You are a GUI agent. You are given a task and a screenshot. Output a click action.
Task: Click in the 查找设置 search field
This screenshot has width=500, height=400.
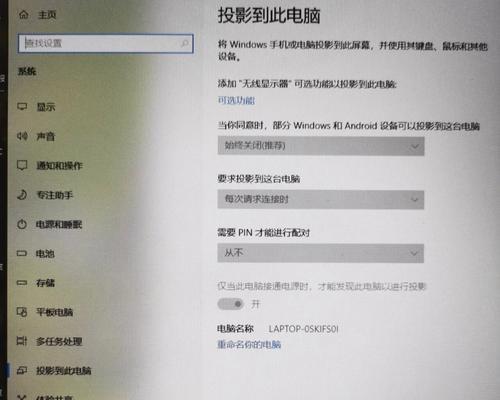[x=106, y=43]
